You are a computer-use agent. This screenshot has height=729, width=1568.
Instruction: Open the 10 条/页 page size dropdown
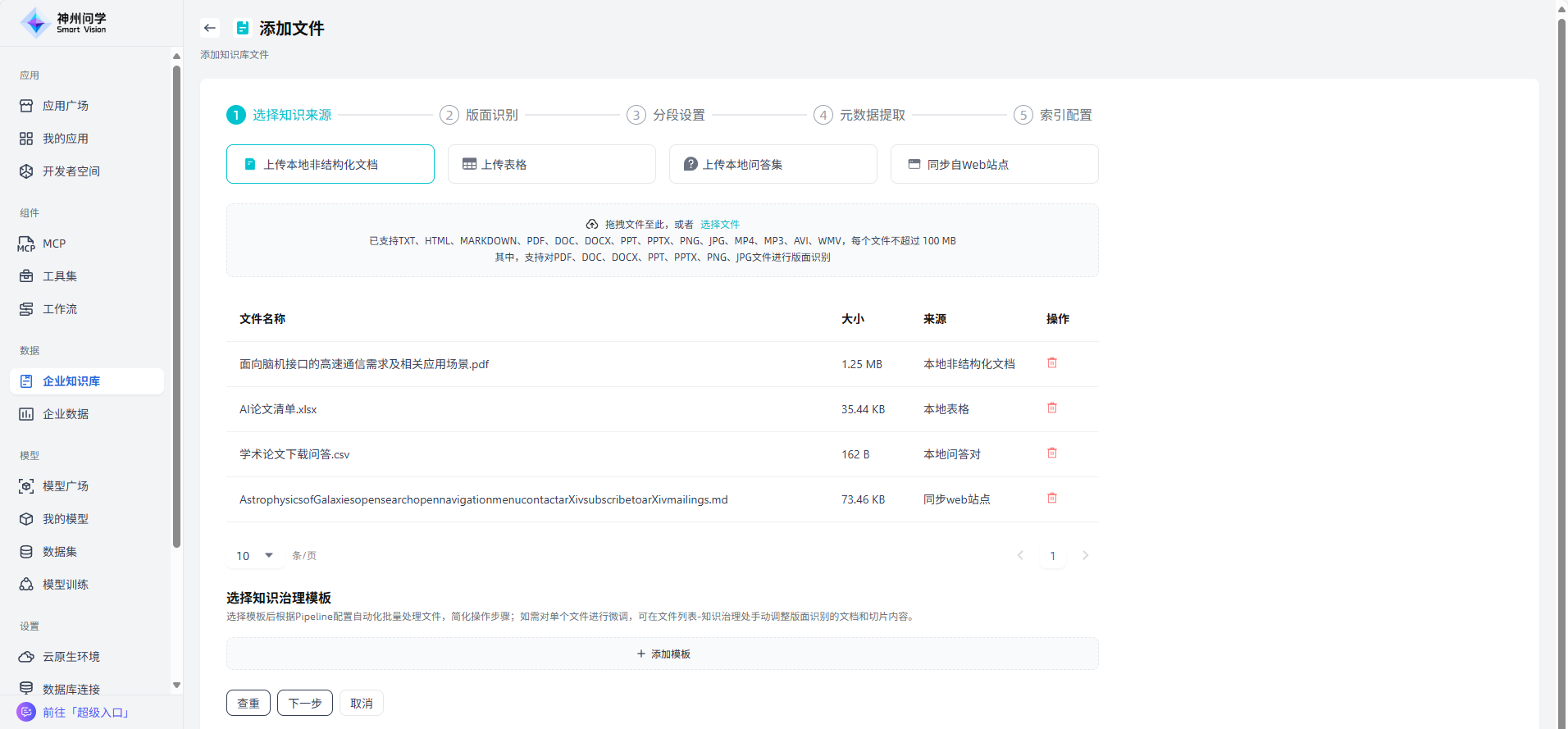click(x=255, y=556)
